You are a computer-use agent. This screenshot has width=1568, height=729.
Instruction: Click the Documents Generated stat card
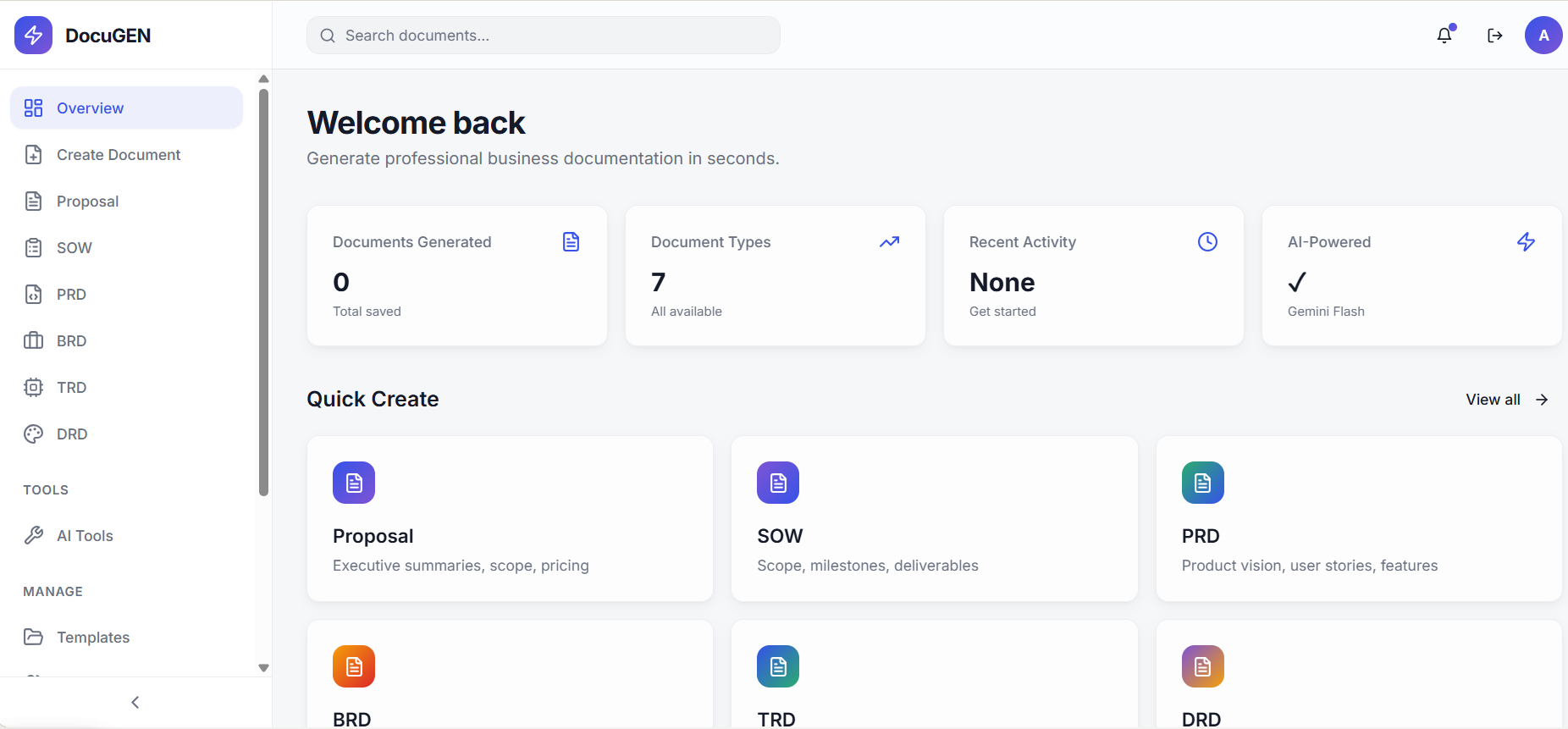coord(457,275)
